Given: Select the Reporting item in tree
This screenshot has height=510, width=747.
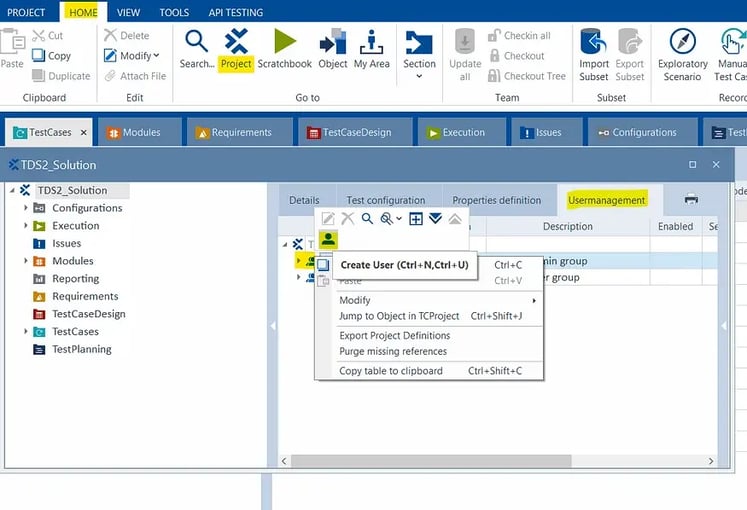Looking at the screenshot, I should point(75,279).
